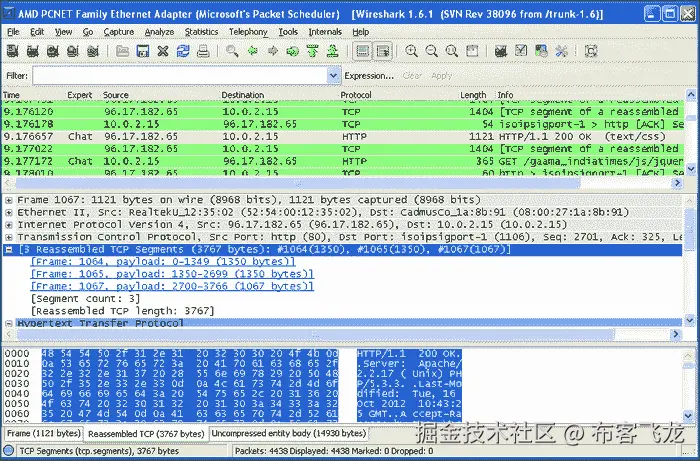
Task: Collapse Hypertext Transfer Protocol node
Action: 8,323
